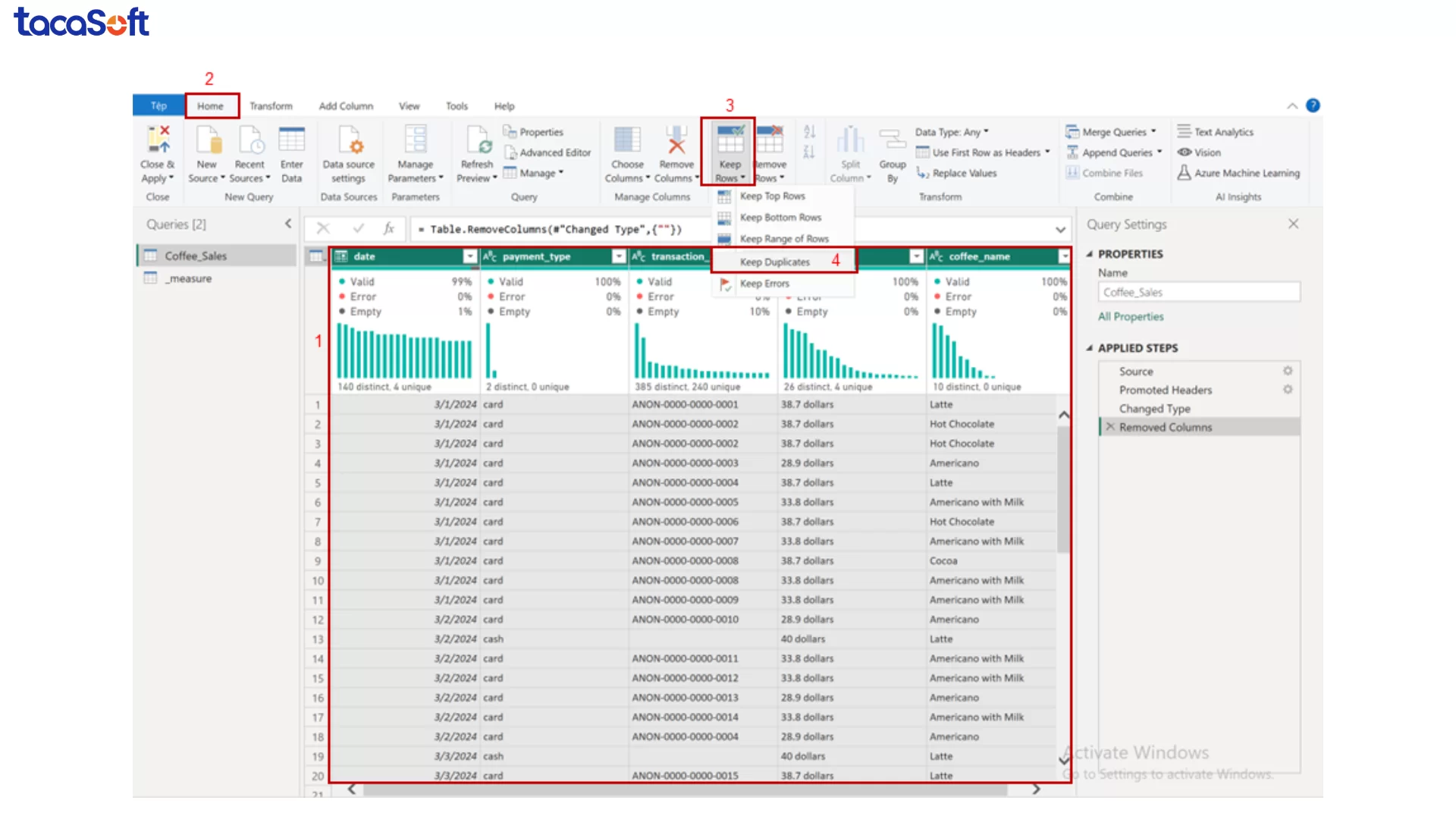Click the help question mark icon
Image resolution: width=1456 pixels, height=819 pixels.
coord(1313,105)
